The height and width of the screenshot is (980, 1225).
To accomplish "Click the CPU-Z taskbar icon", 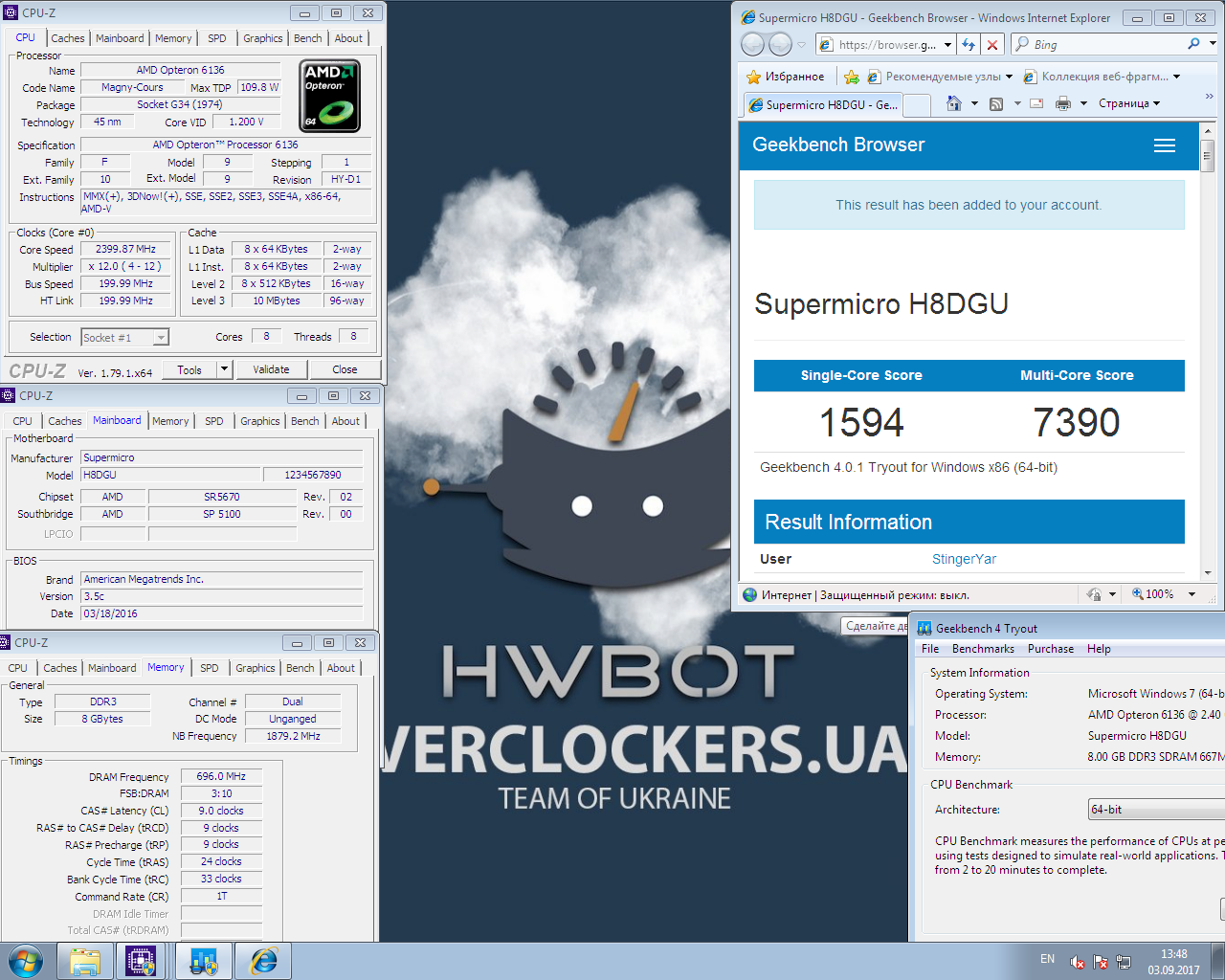I will coord(141,961).
